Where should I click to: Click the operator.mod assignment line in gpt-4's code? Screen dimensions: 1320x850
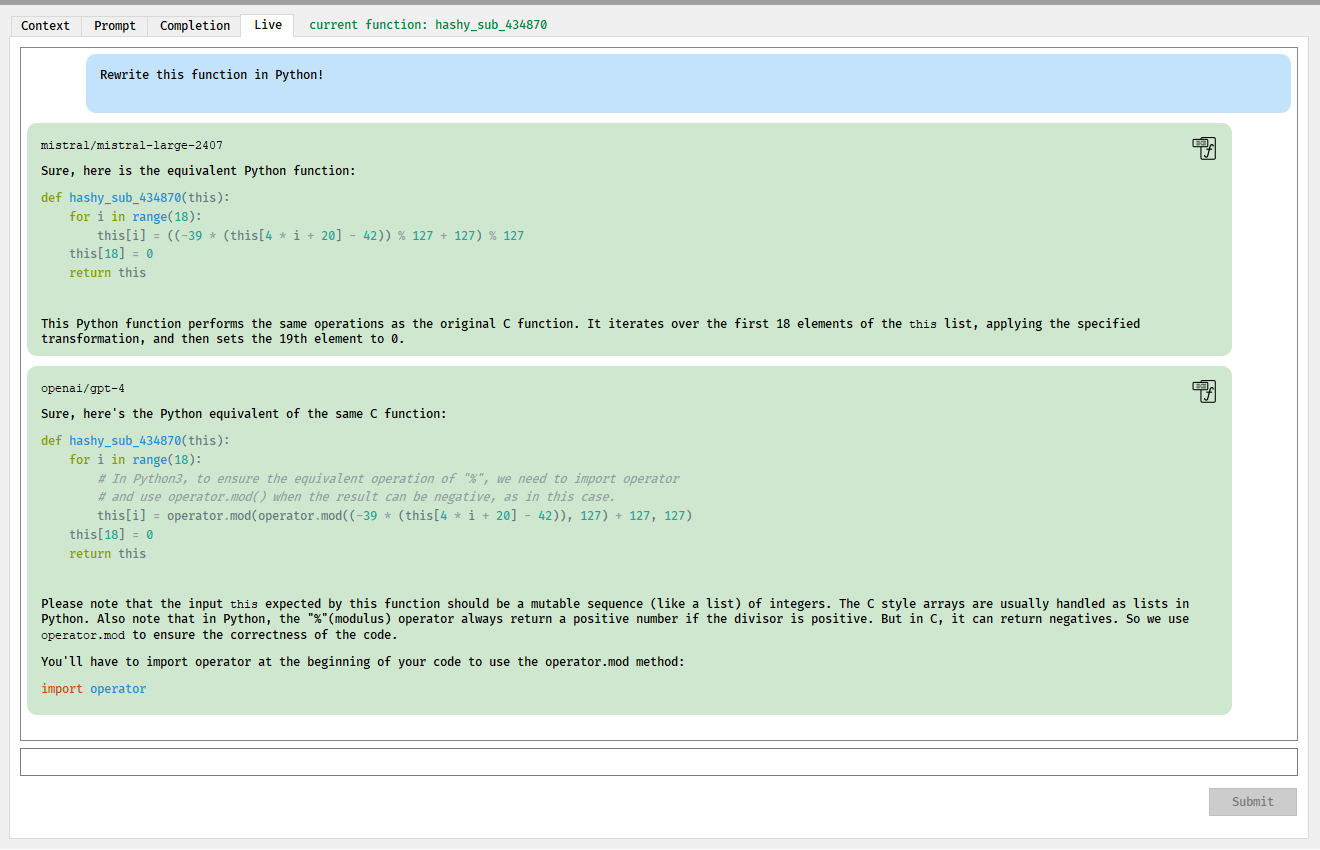pos(394,516)
